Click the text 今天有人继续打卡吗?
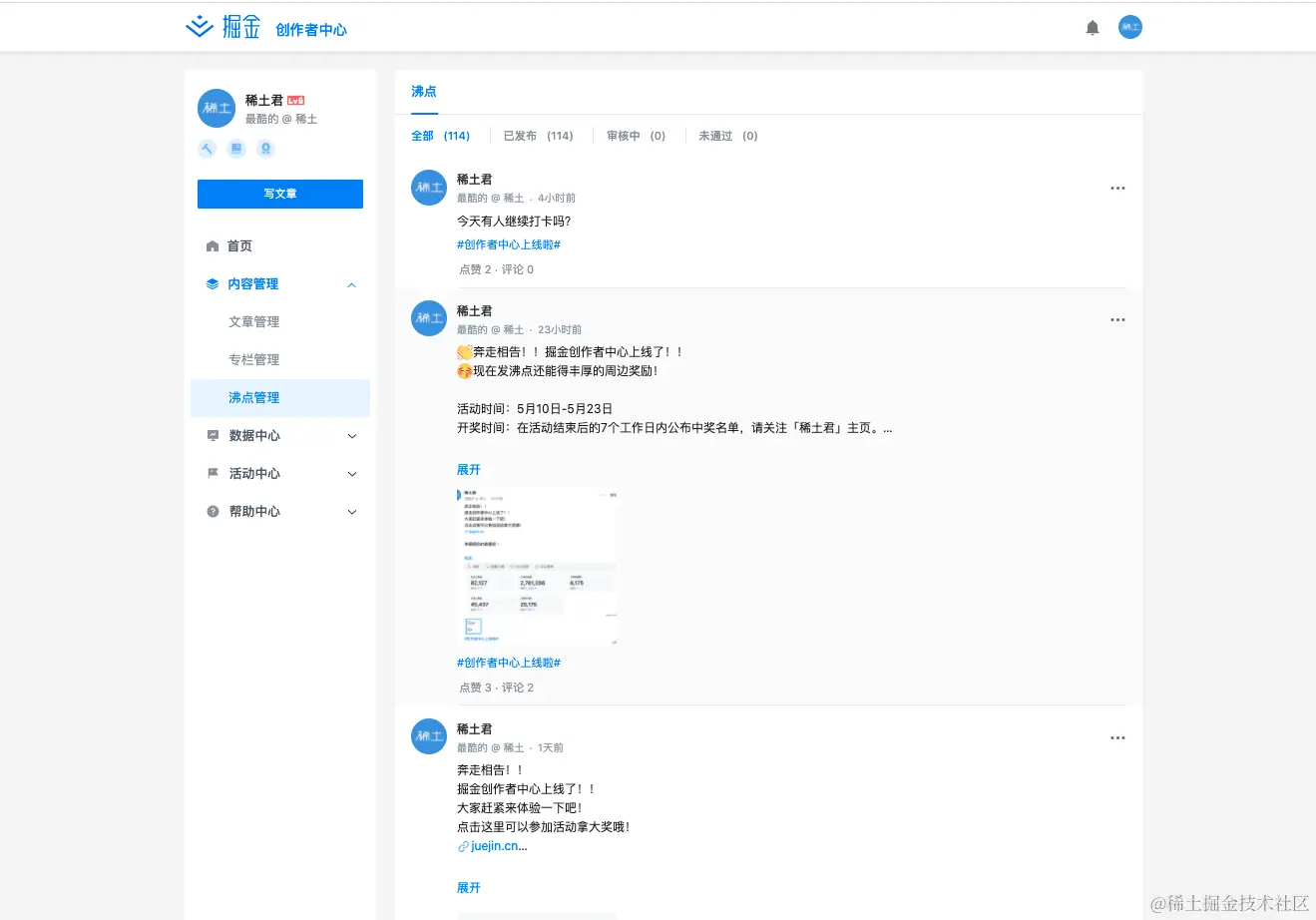1316x920 pixels. (x=514, y=222)
